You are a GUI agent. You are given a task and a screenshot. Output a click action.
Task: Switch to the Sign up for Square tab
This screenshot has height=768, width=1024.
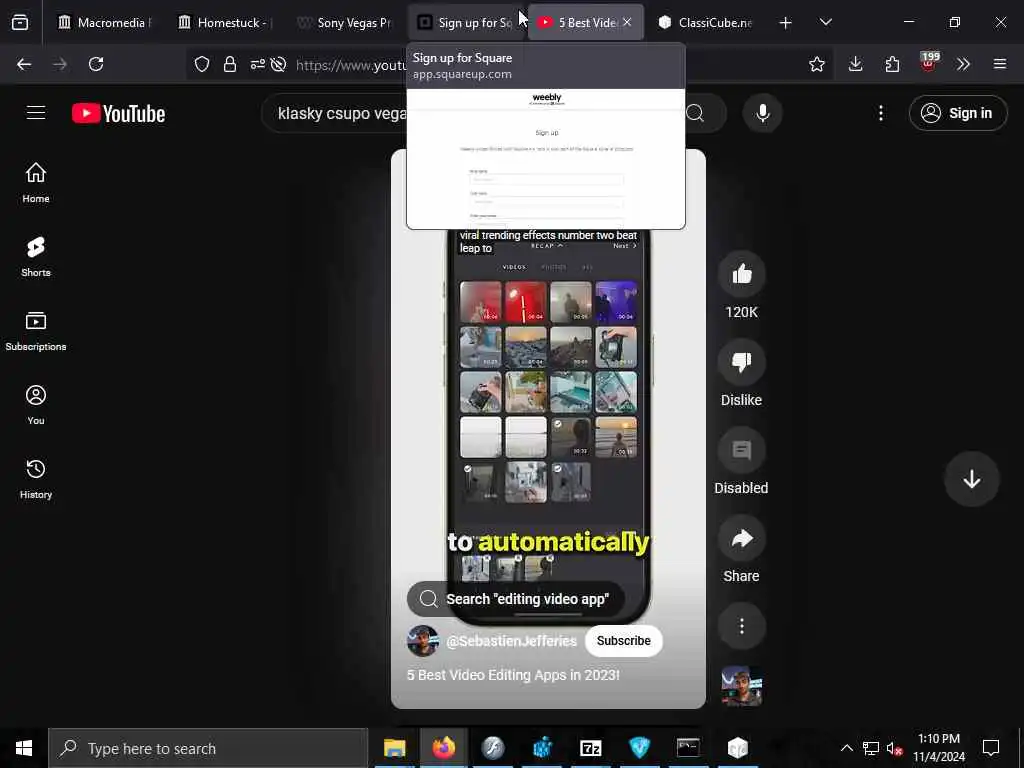tap(465, 23)
